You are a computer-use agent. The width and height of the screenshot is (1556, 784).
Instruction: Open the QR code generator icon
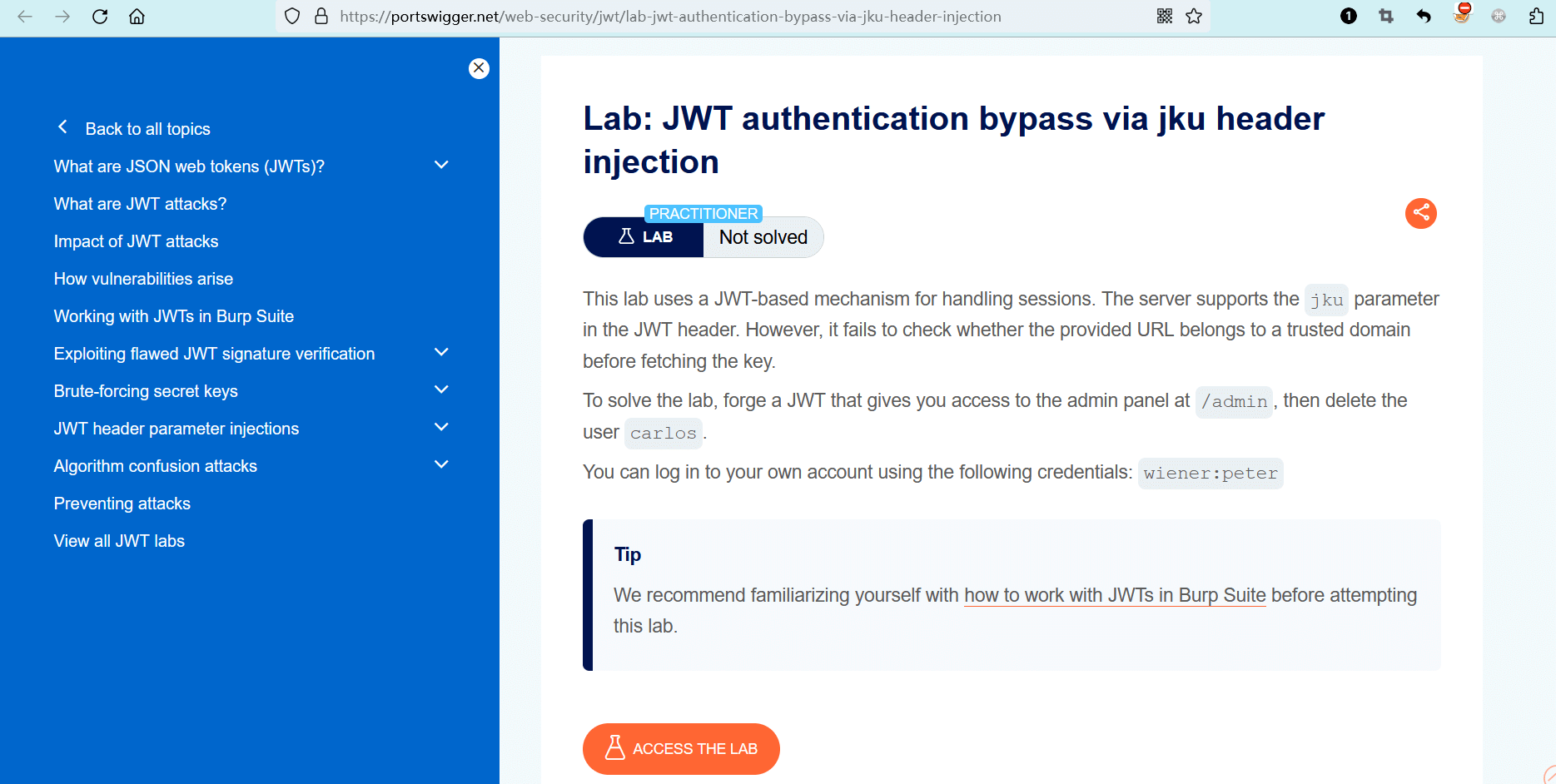1165,17
